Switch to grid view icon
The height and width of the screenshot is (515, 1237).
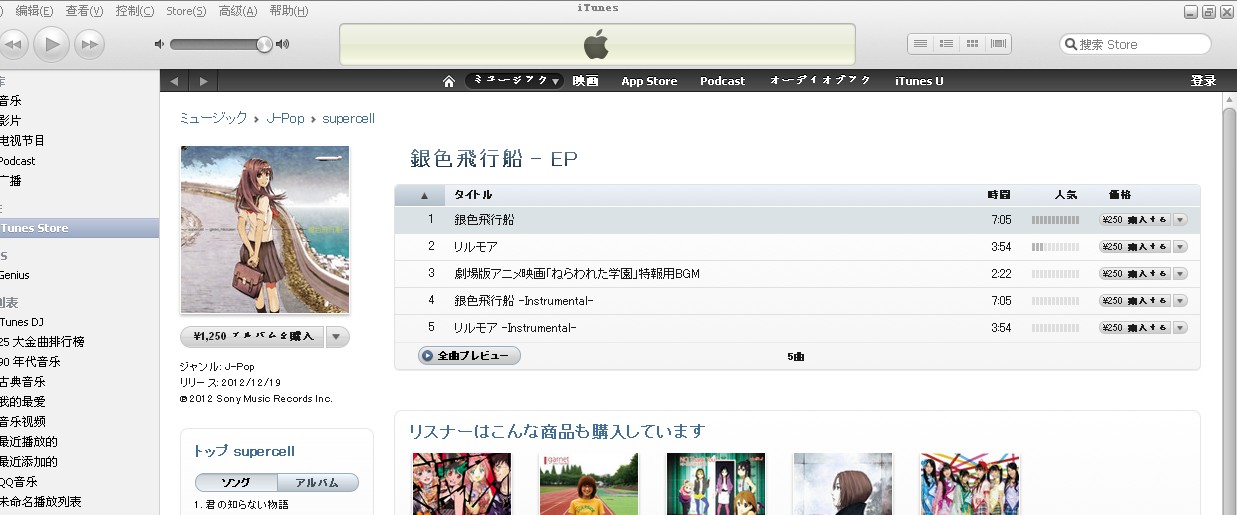pyautogui.click(x=972, y=44)
